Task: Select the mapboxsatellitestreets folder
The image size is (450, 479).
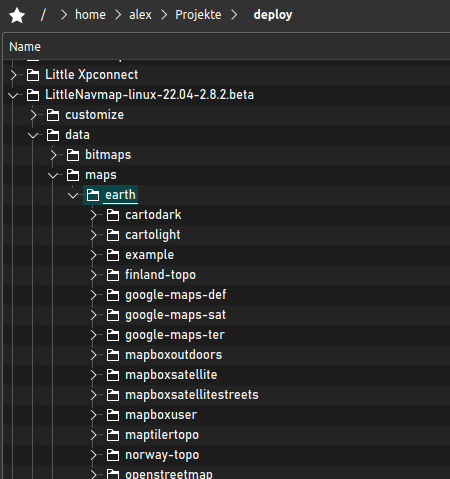Action: pos(192,395)
